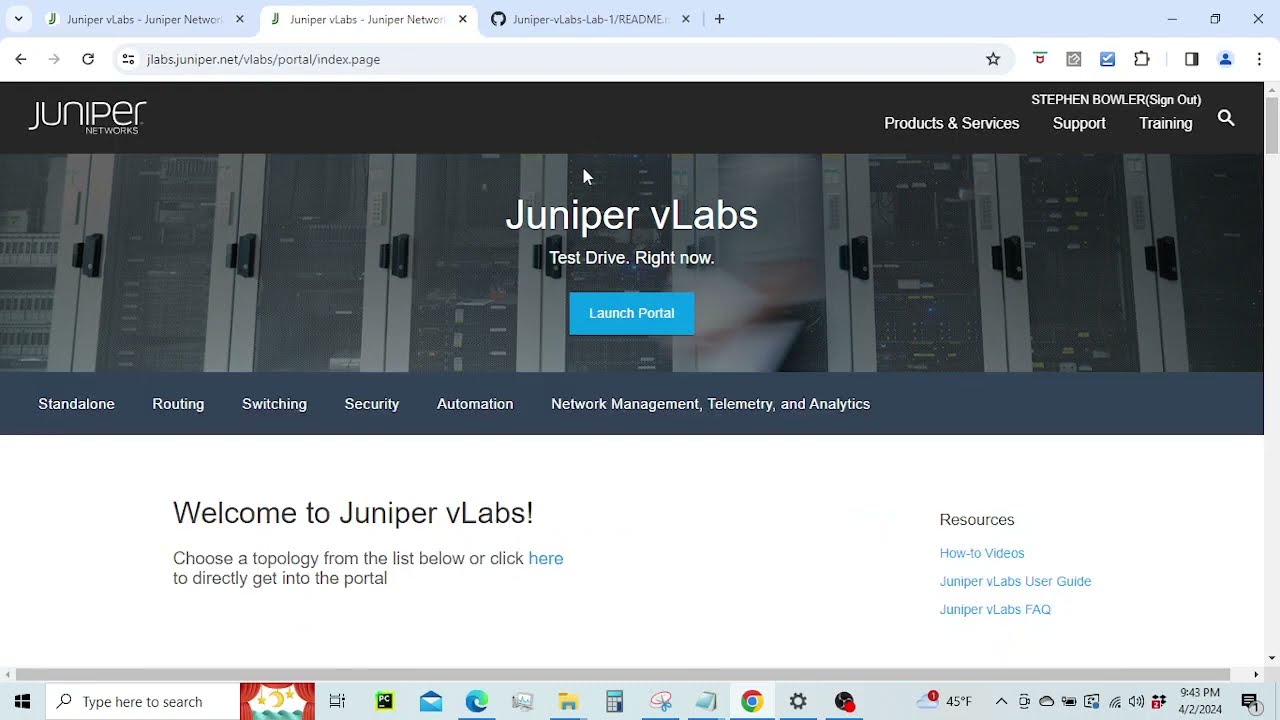1280x720 pixels.
Task: Switch to the Juniper-vLabs-Lab-1 README tab
Action: click(590, 19)
